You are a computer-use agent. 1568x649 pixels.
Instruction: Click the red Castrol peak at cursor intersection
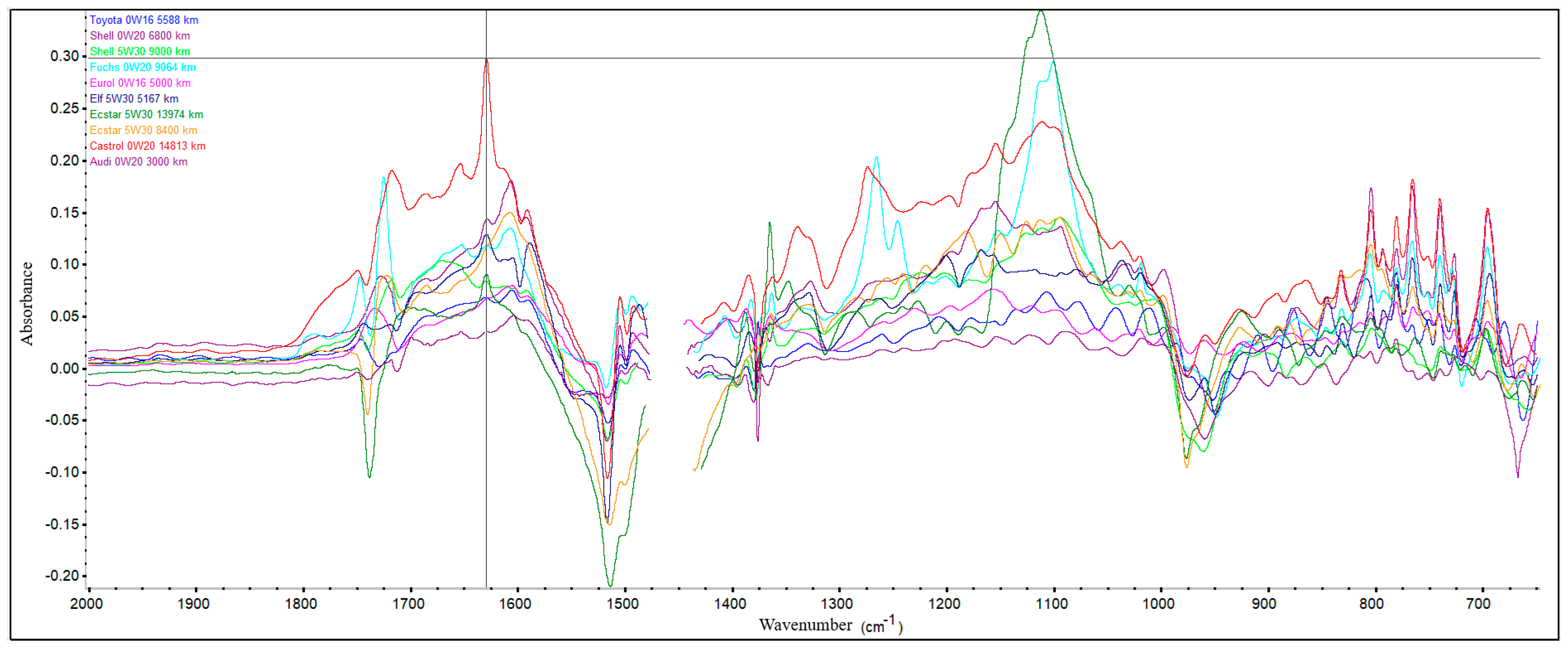click(x=486, y=59)
